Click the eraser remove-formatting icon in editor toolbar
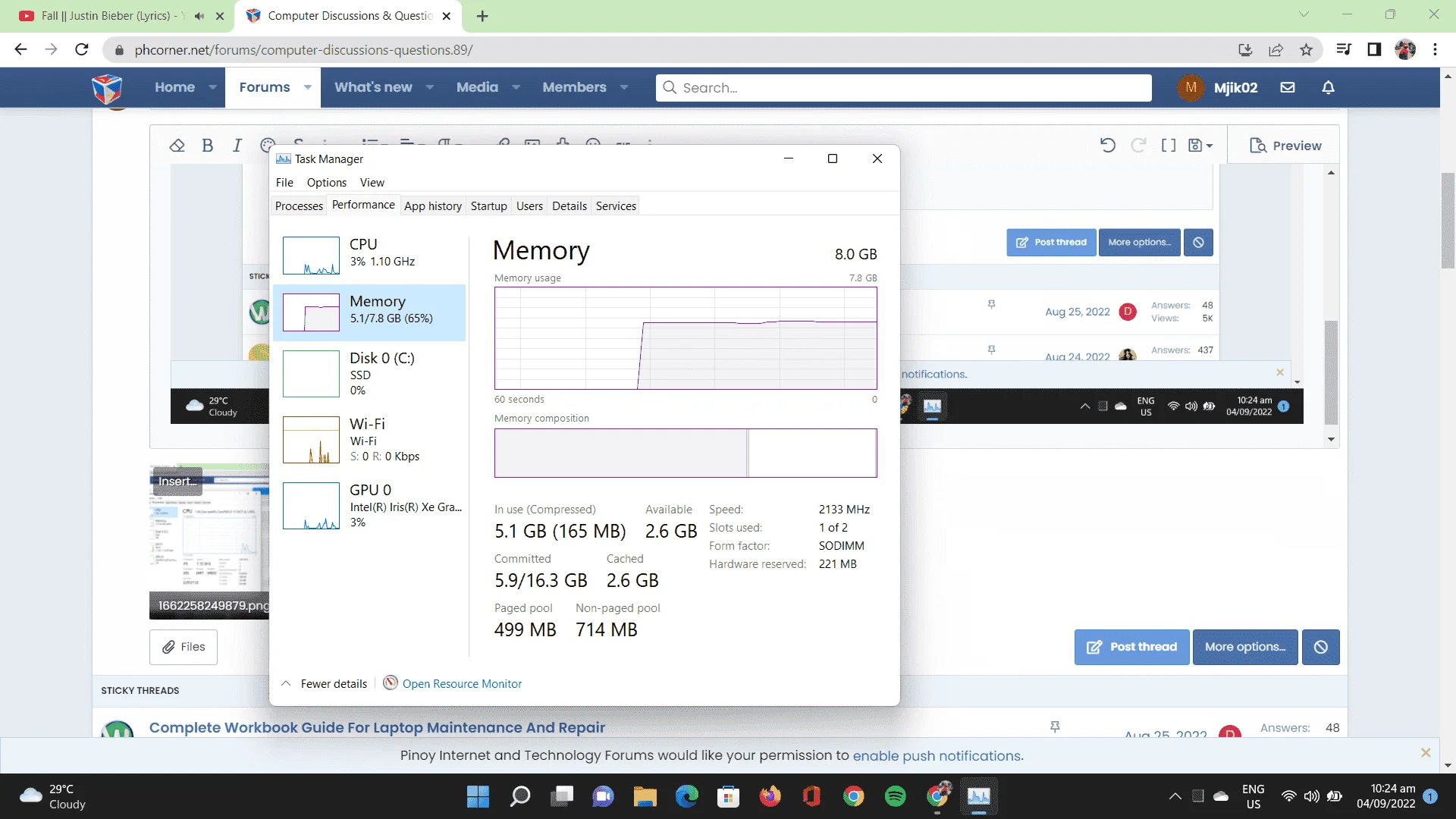This screenshot has height=819, width=1456. click(177, 146)
